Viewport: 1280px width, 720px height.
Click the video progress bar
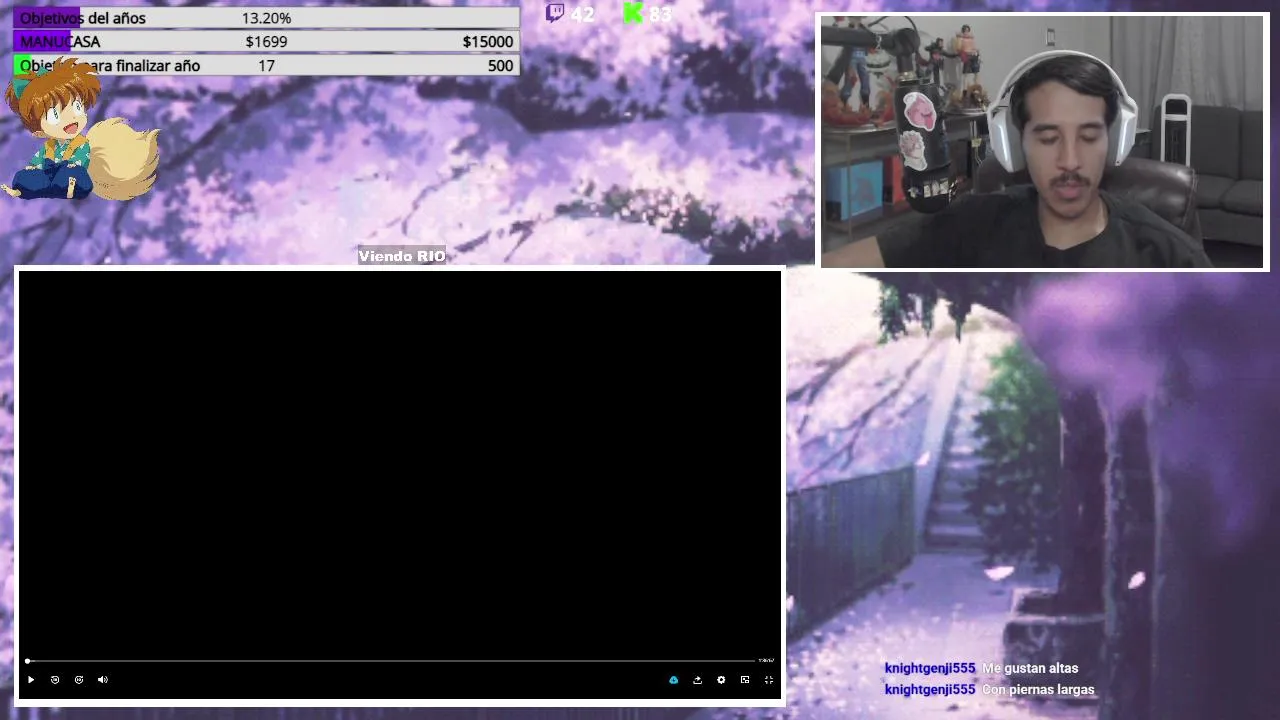pos(390,661)
